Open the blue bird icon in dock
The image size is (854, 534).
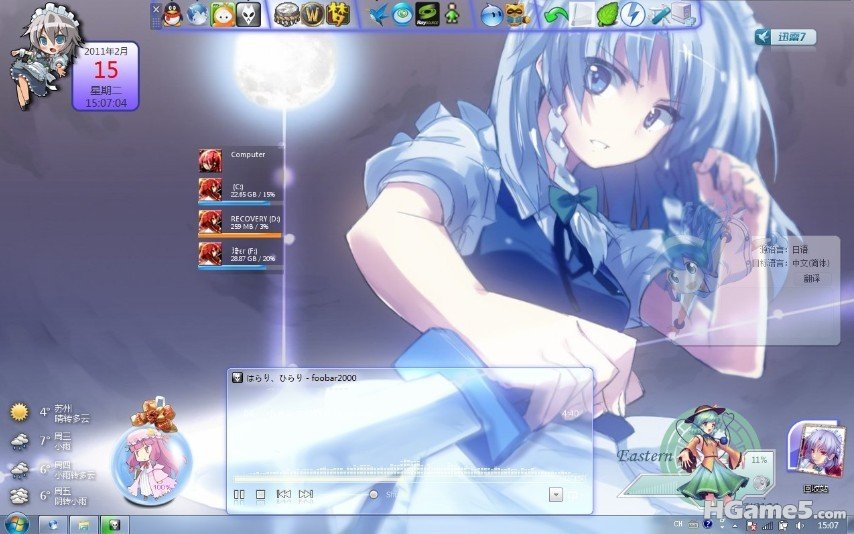tap(377, 14)
